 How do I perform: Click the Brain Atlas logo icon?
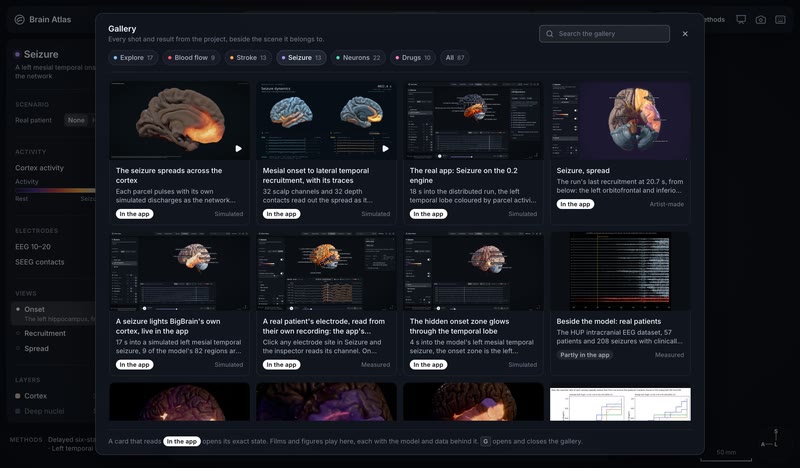click(x=19, y=19)
